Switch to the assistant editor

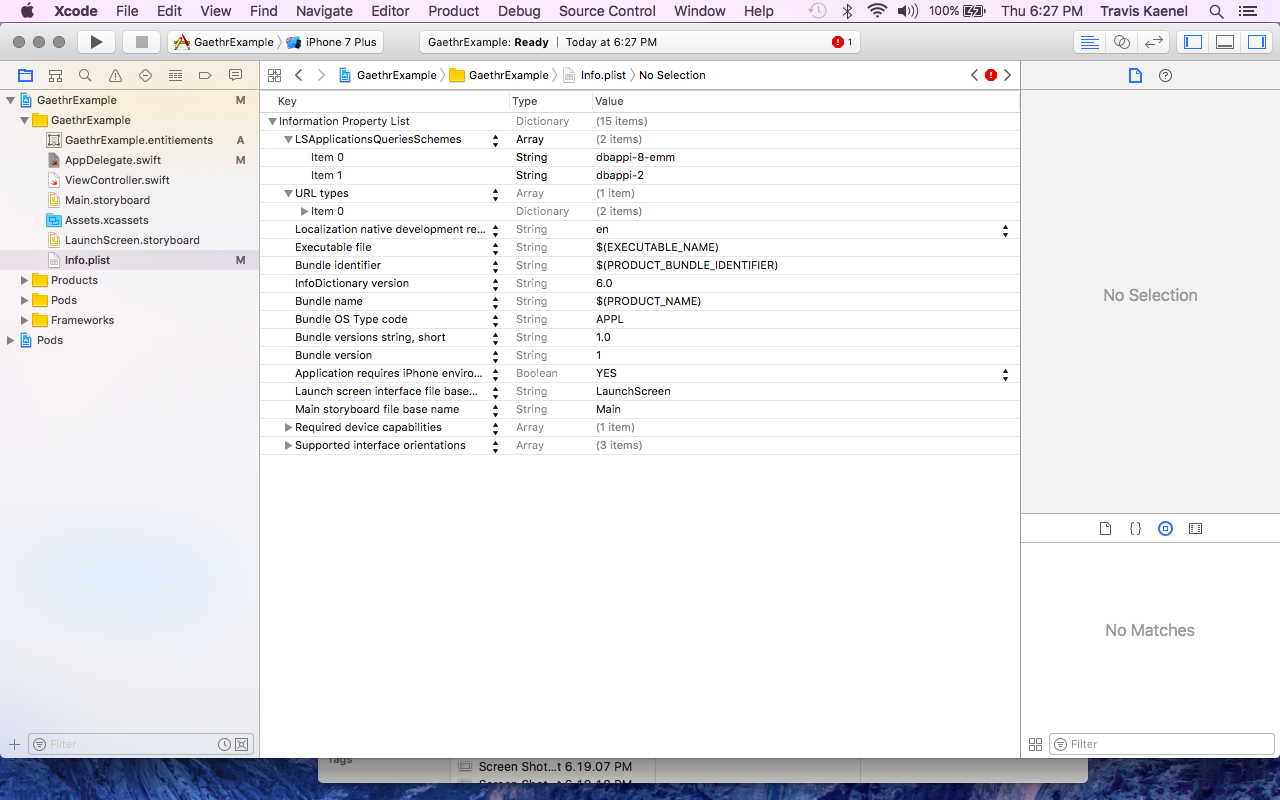click(1121, 42)
